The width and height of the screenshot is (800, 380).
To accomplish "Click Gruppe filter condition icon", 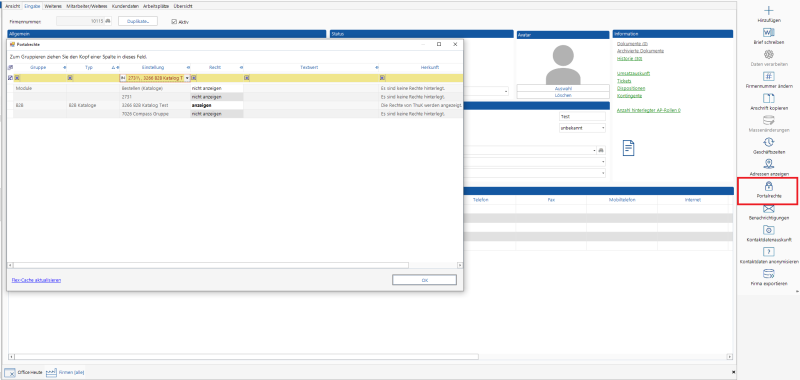I will 17,78.
